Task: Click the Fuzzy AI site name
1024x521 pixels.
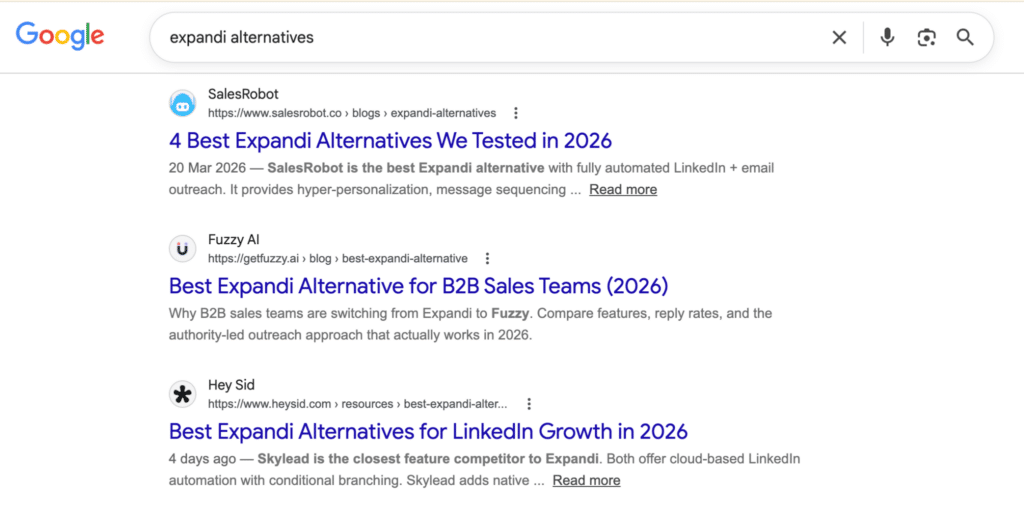Action: pyautogui.click(x=233, y=240)
